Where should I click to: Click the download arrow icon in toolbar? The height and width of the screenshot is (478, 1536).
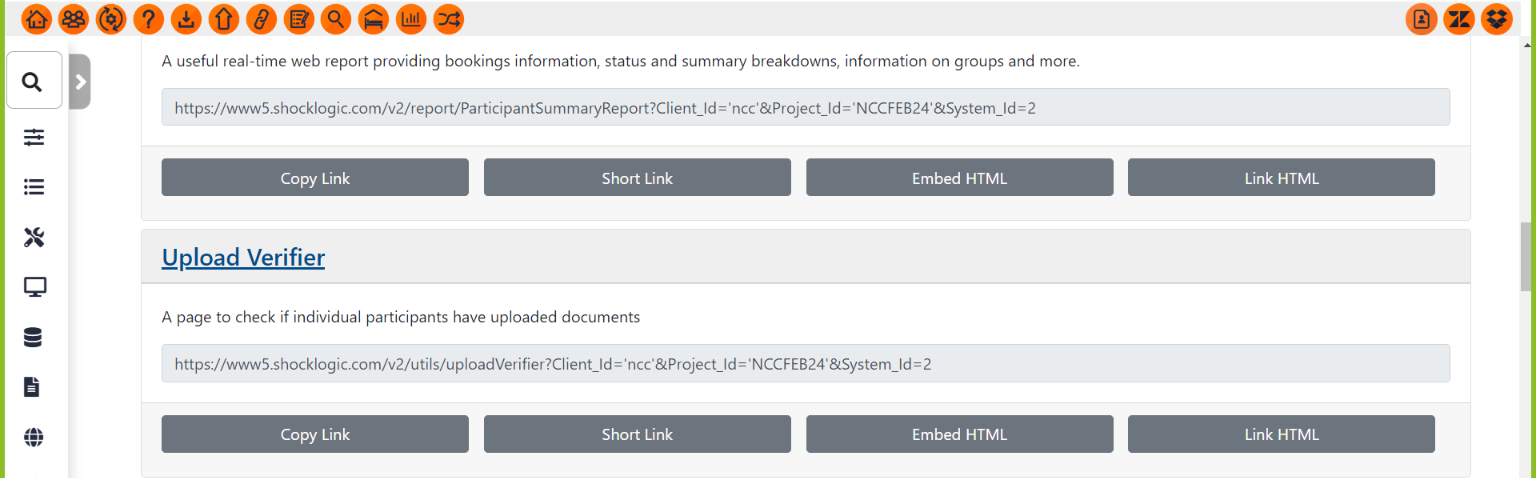[186, 19]
